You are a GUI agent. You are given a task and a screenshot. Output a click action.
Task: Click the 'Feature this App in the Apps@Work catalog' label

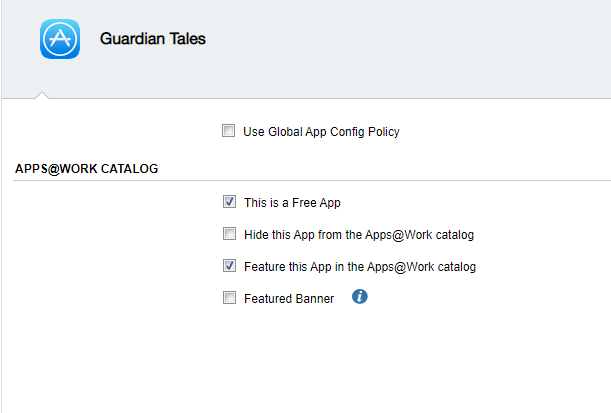point(359,267)
